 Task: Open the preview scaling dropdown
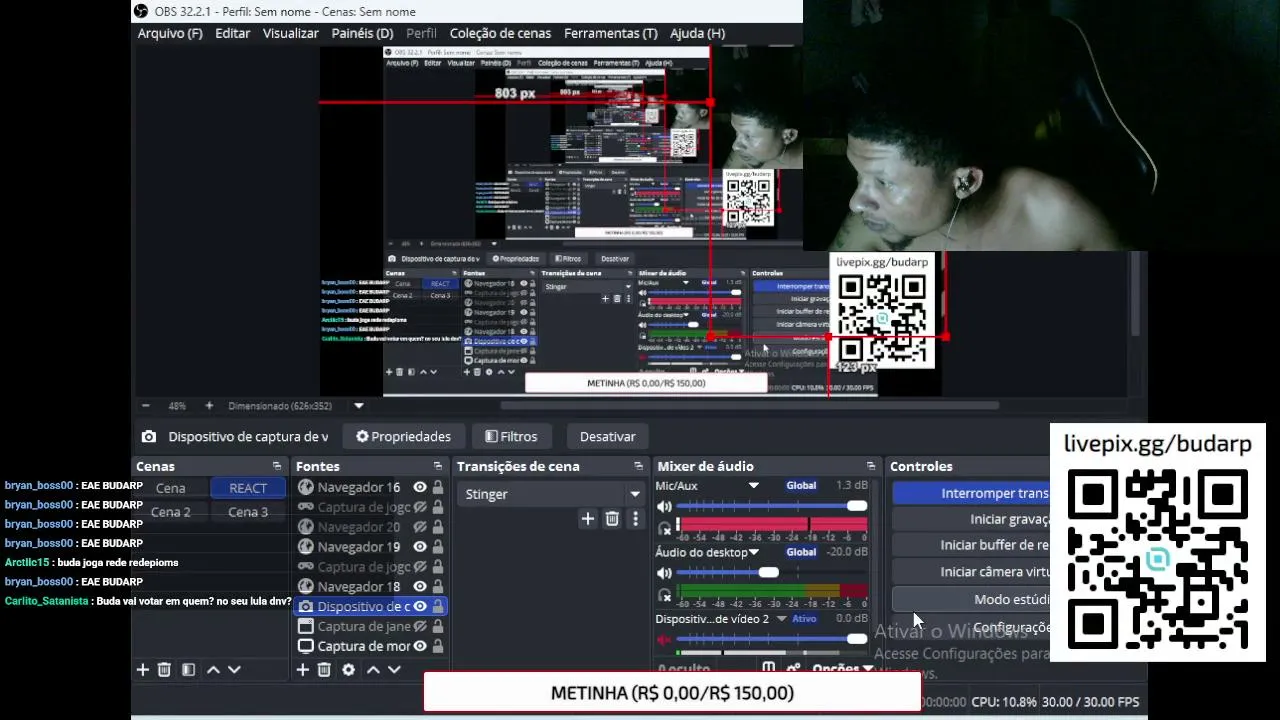pyautogui.click(x=359, y=406)
